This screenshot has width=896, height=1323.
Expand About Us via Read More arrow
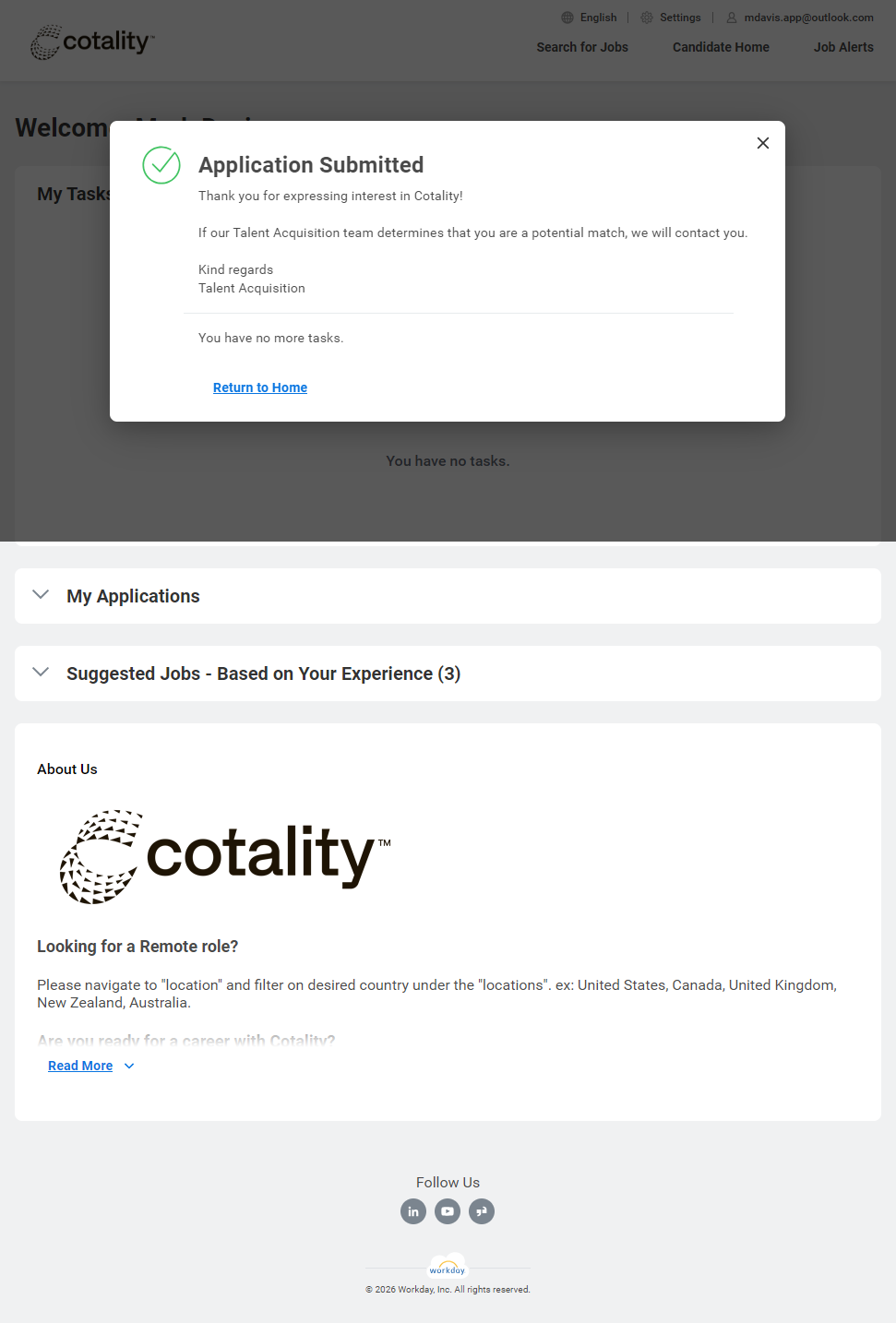coord(129,1067)
